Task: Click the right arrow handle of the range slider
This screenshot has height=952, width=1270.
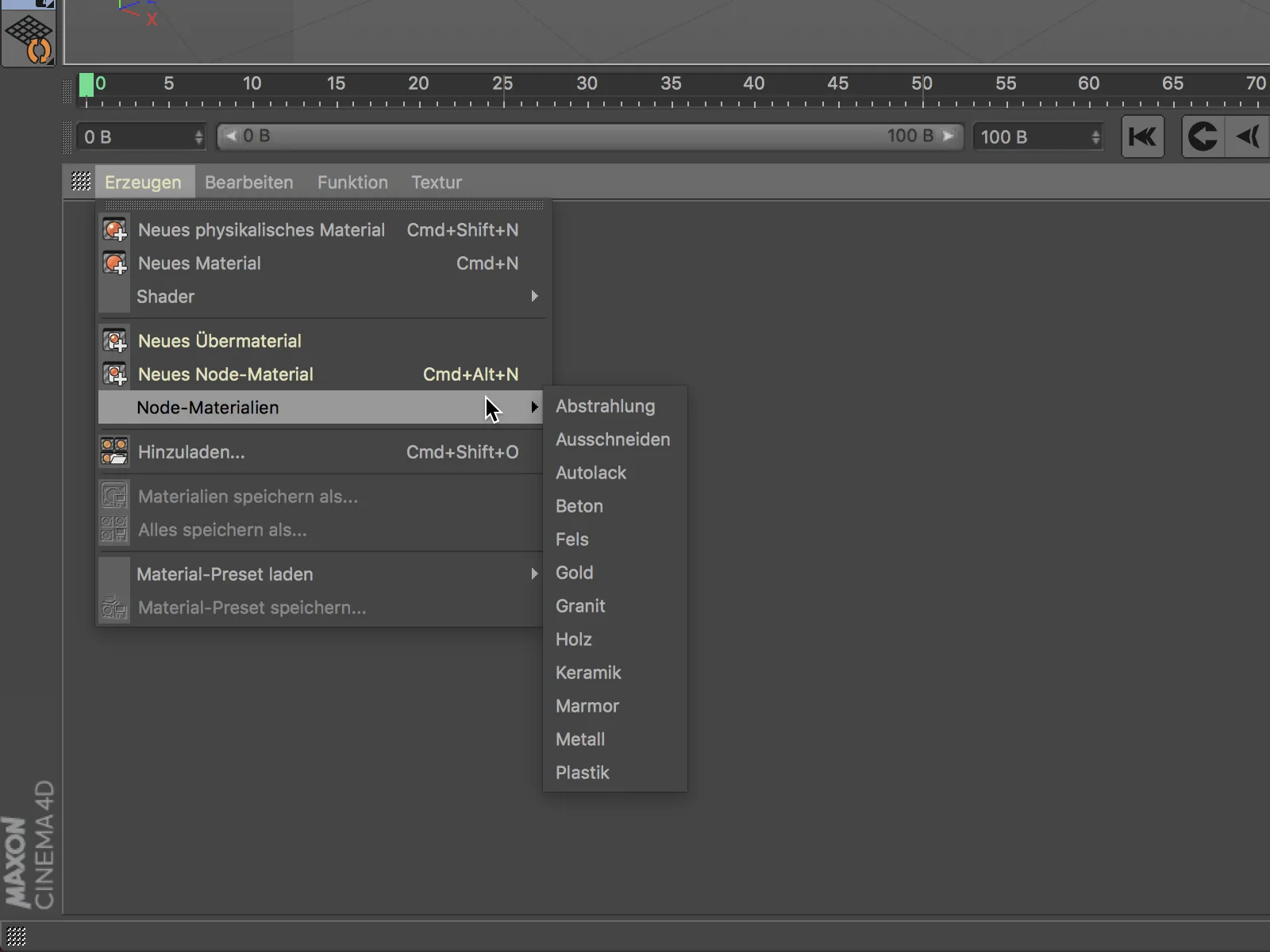Action: [x=949, y=136]
